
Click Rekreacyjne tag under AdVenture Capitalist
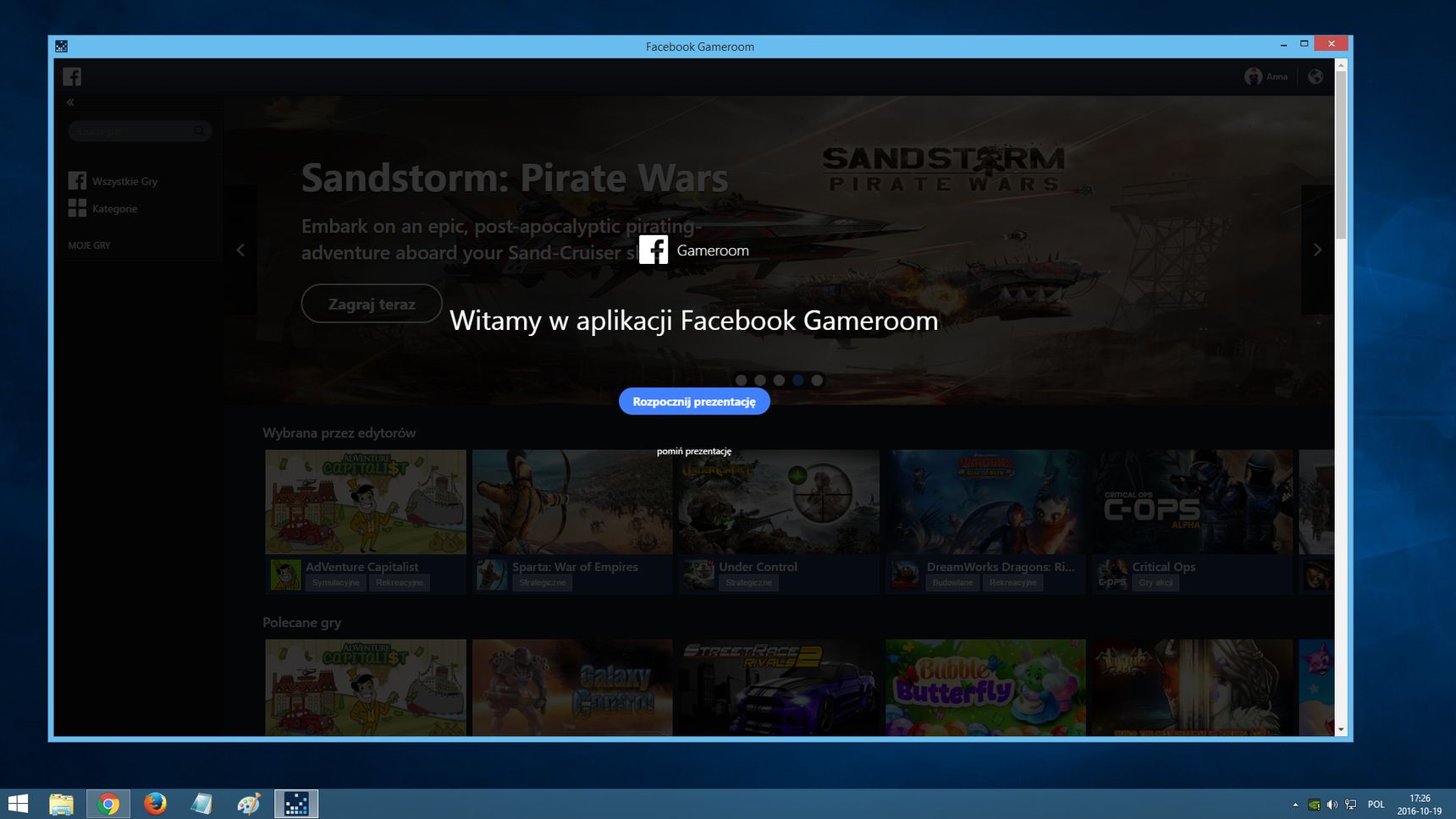[400, 583]
